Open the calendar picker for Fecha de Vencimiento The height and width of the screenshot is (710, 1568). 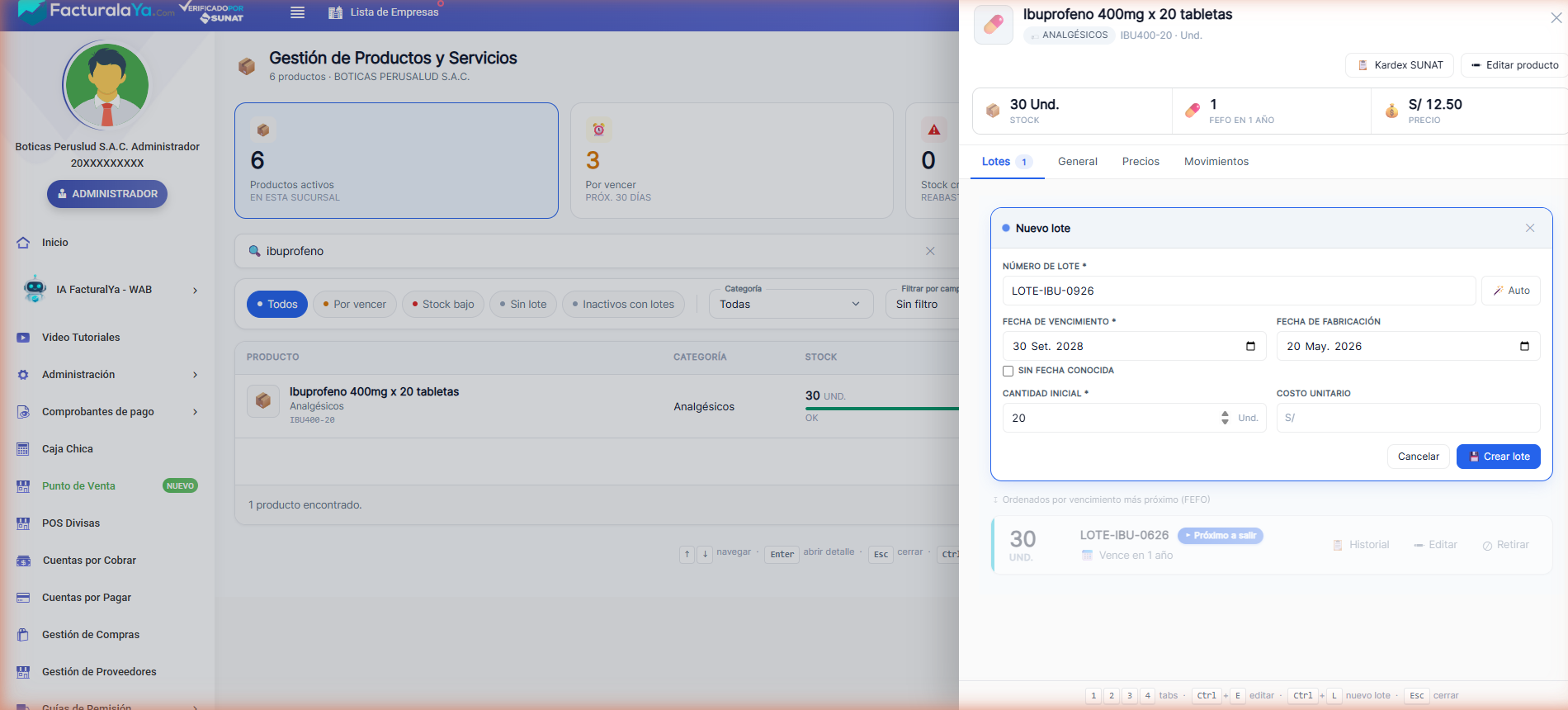pos(1250,346)
